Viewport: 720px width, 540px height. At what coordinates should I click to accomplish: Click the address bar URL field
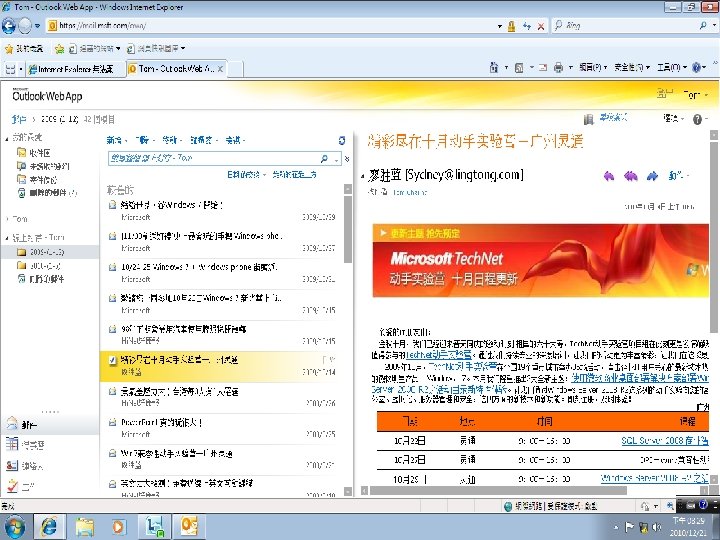click(271, 26)
